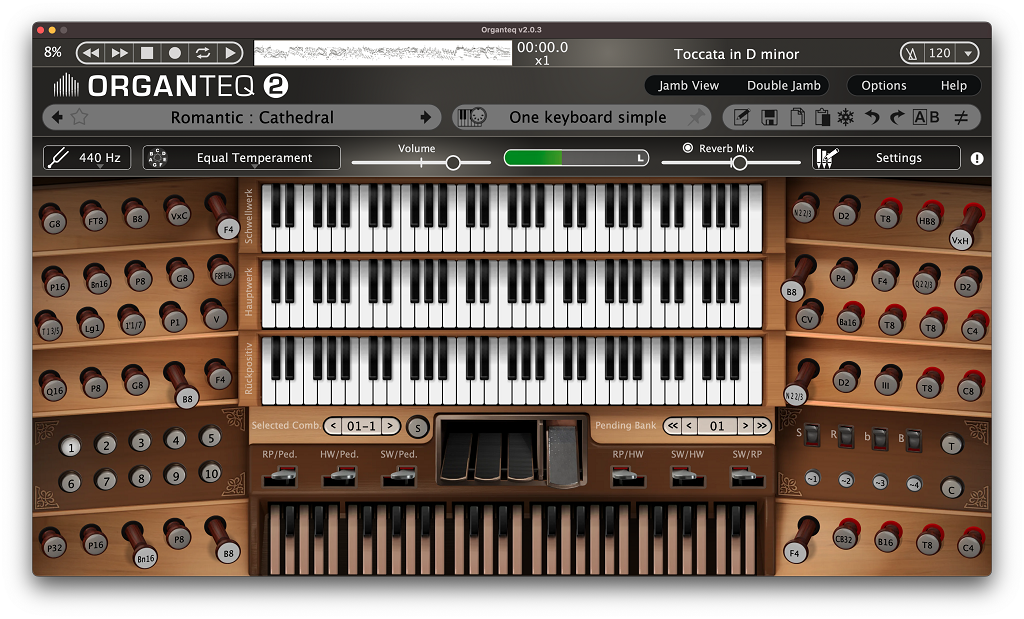Click the keyboard MIDI mapping icon
1024x619 pixels.
point(472,118)
